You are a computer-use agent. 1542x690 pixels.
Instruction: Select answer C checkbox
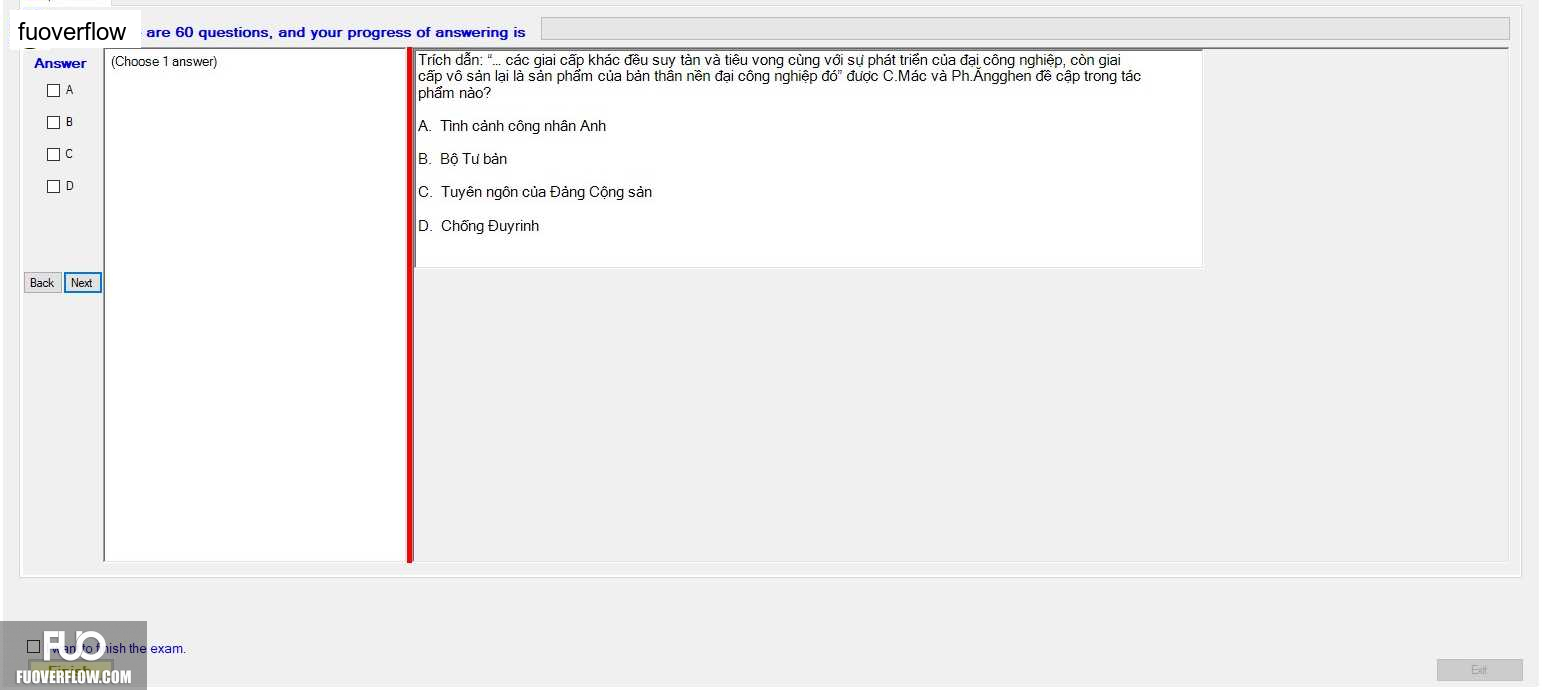(x=54, y=155)
